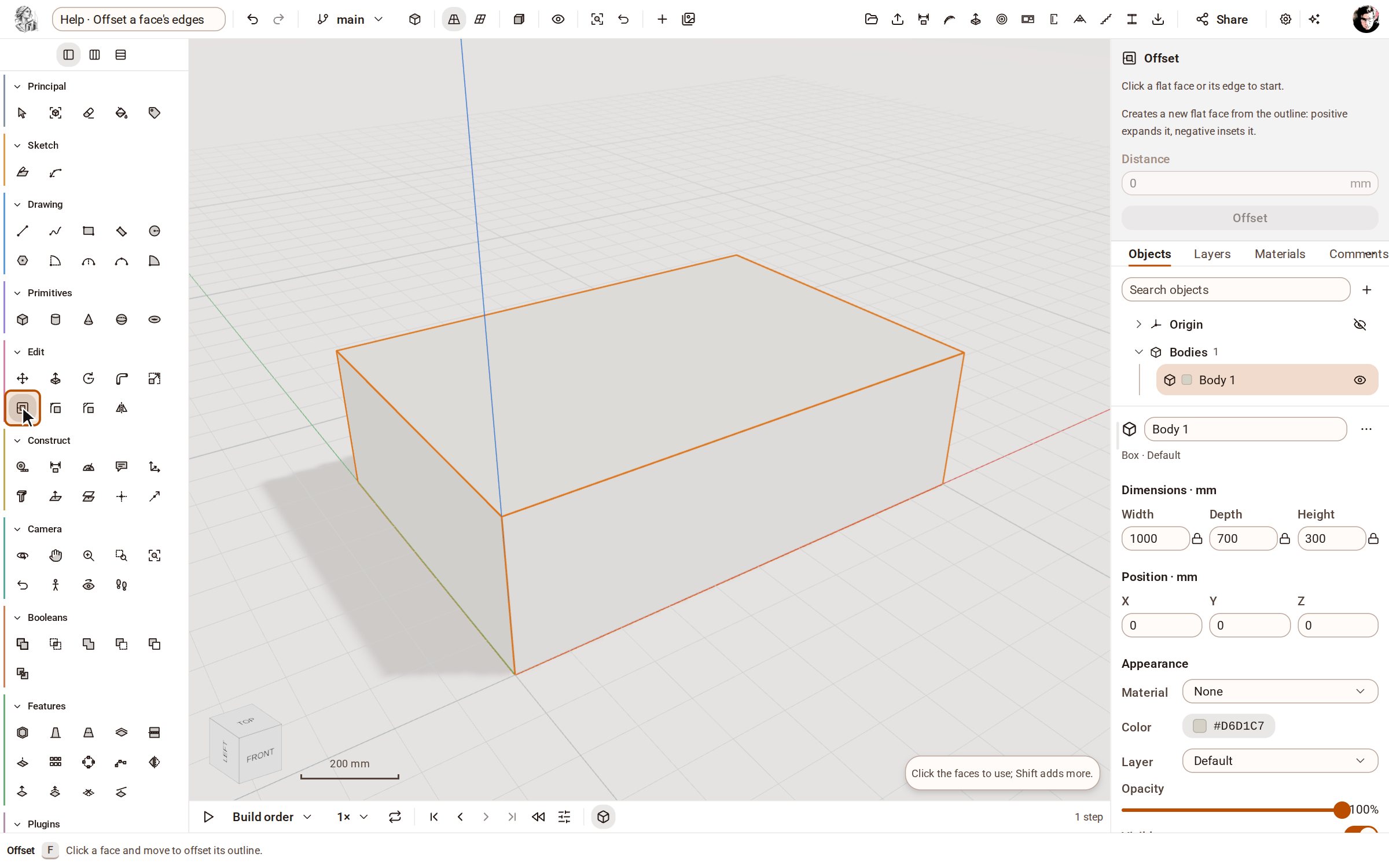Toggle Body 1 visibility eye

point(1360,380)
